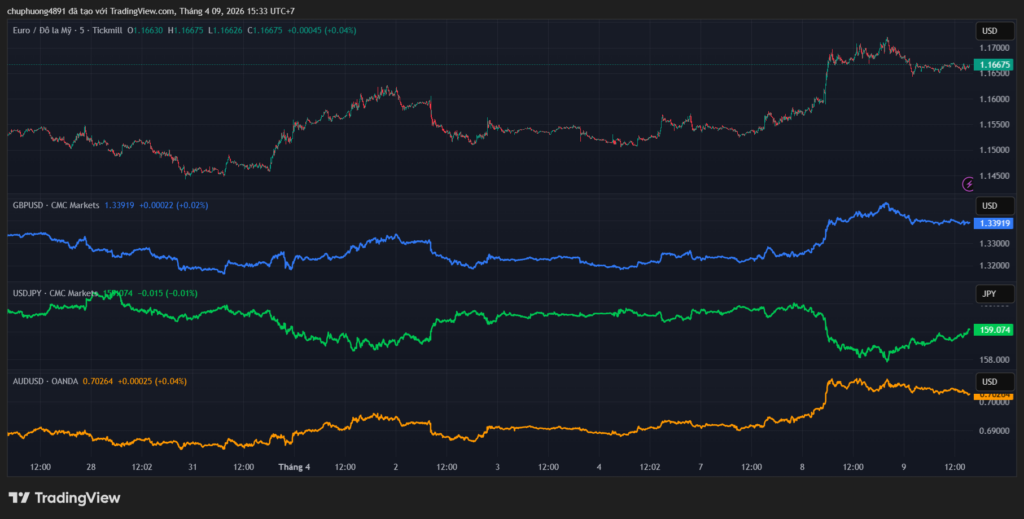Select the GBPUSD CMC Markets legend label
The height and width of the screenshot is (519, 1024).
(x=56, y=205)
